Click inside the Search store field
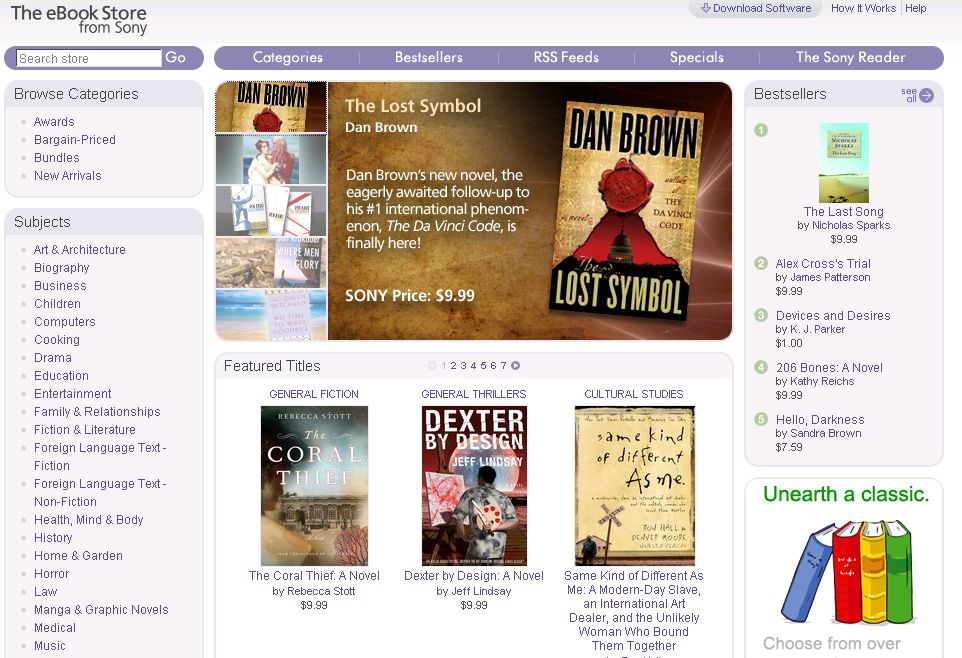 point(89,58)
